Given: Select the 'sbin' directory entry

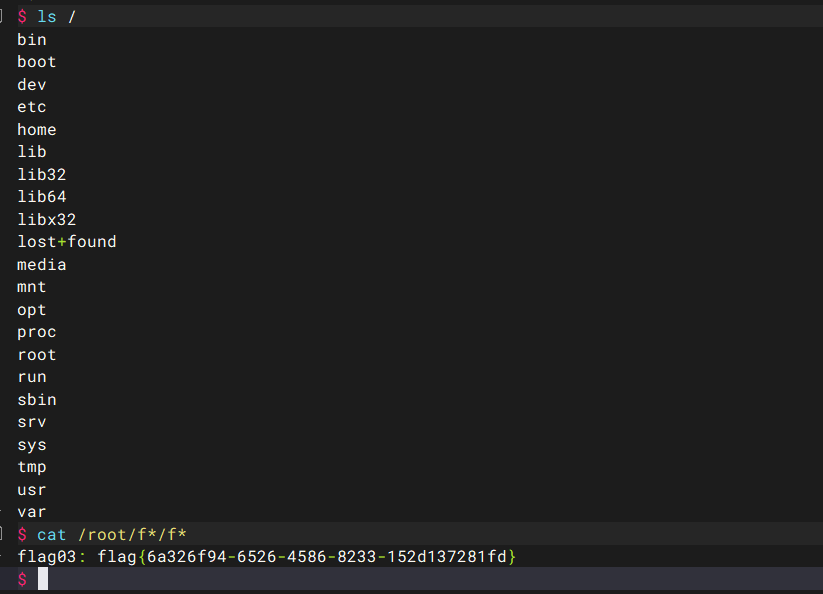Looking at the screenshot, I should point(37,399).
